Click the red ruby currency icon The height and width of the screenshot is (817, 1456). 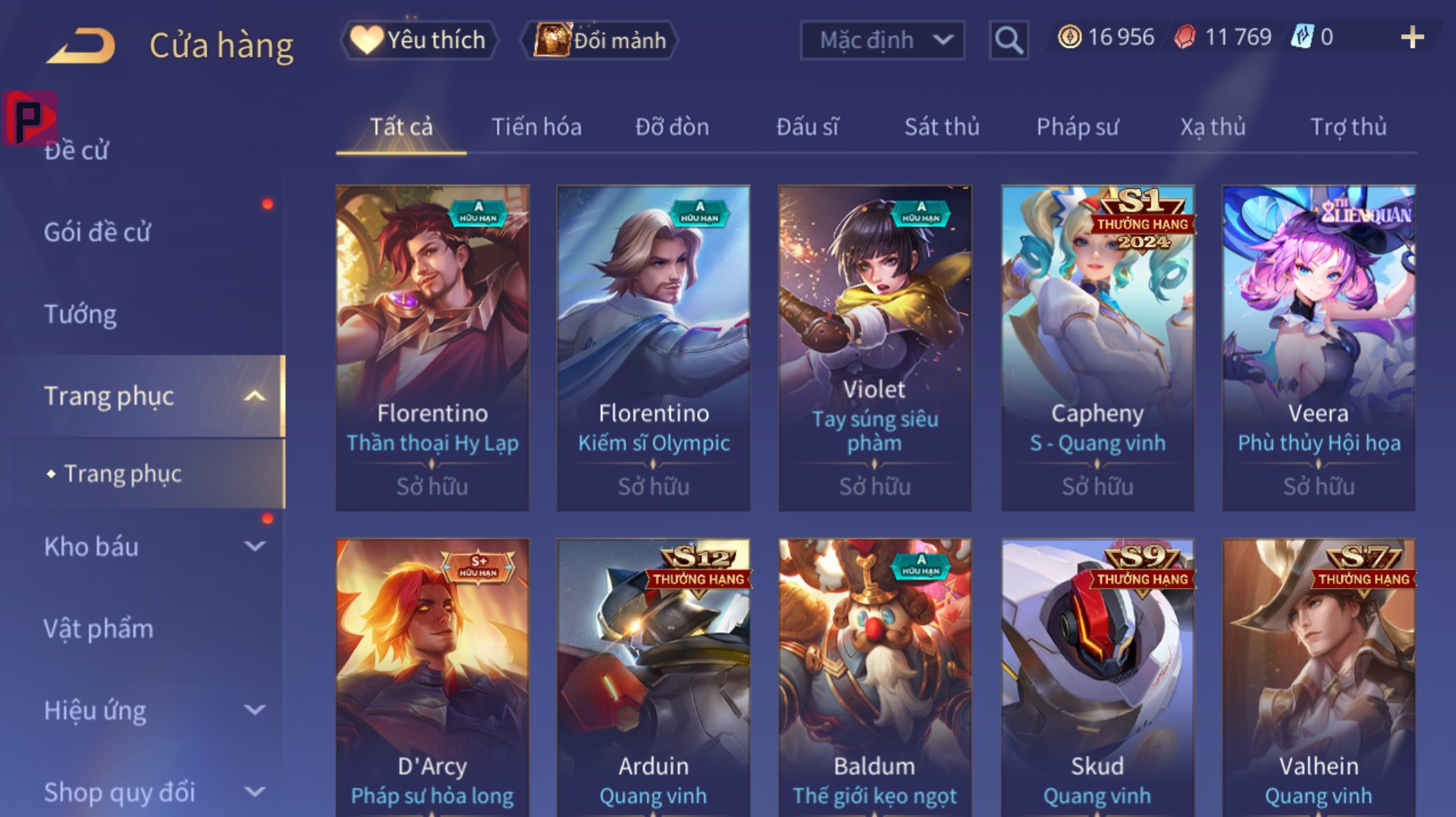pyautogui.click(x=1185, y=37)
